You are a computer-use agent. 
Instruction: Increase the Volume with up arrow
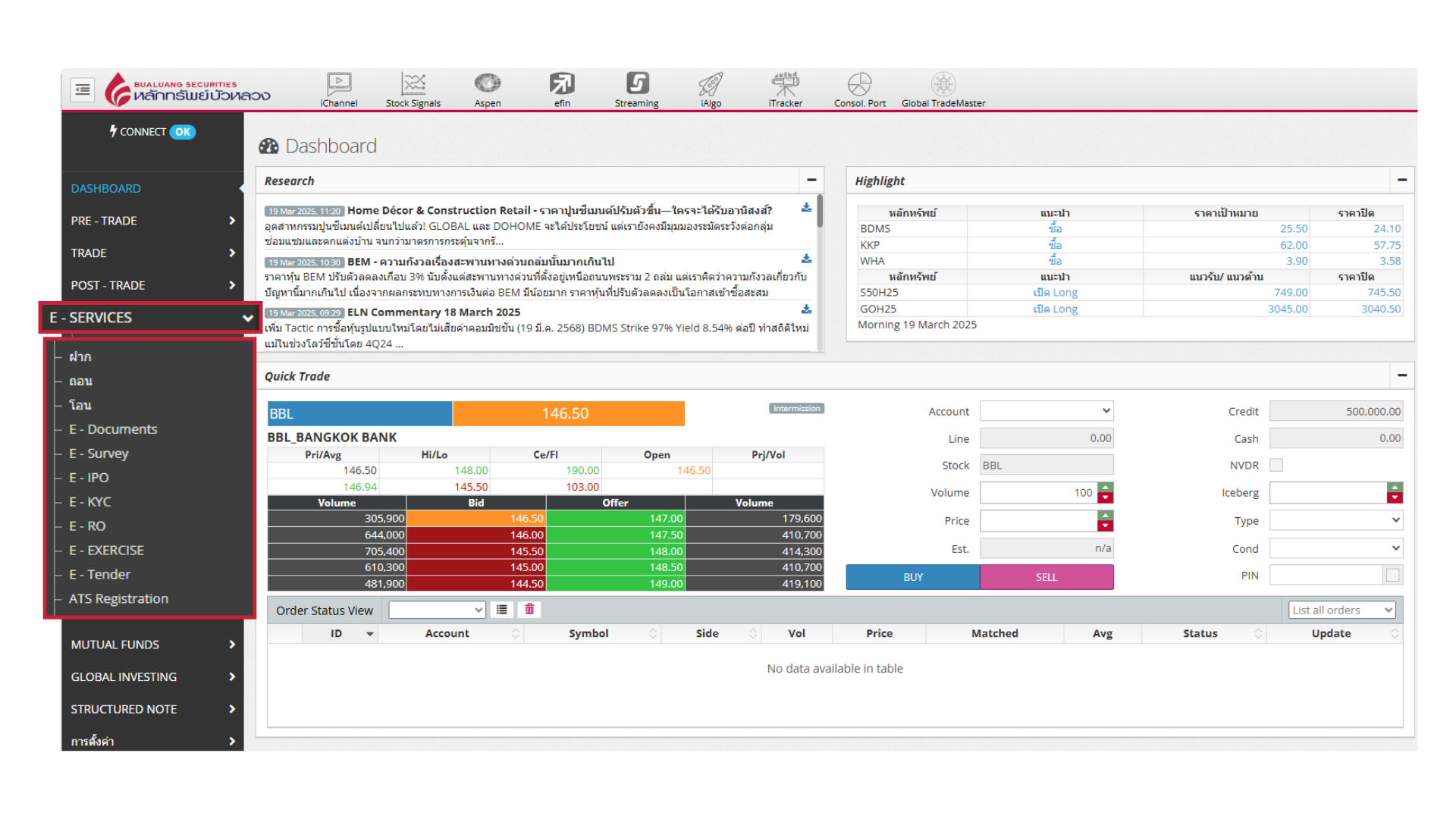click(x=1106, y=488)
